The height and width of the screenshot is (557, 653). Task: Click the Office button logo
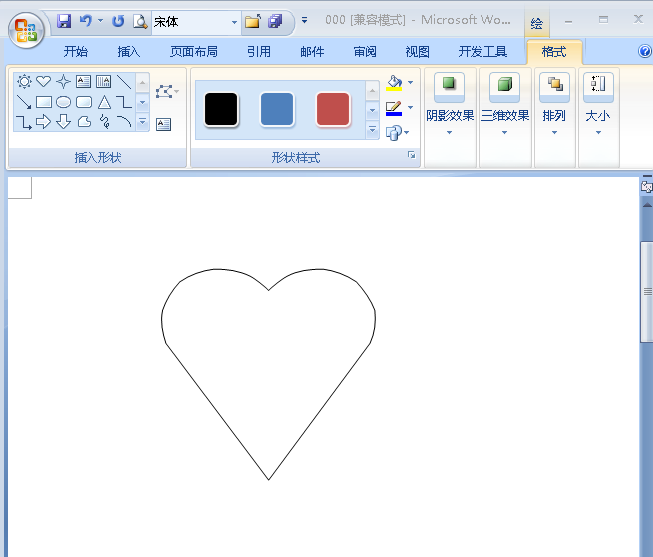[26, 29]
